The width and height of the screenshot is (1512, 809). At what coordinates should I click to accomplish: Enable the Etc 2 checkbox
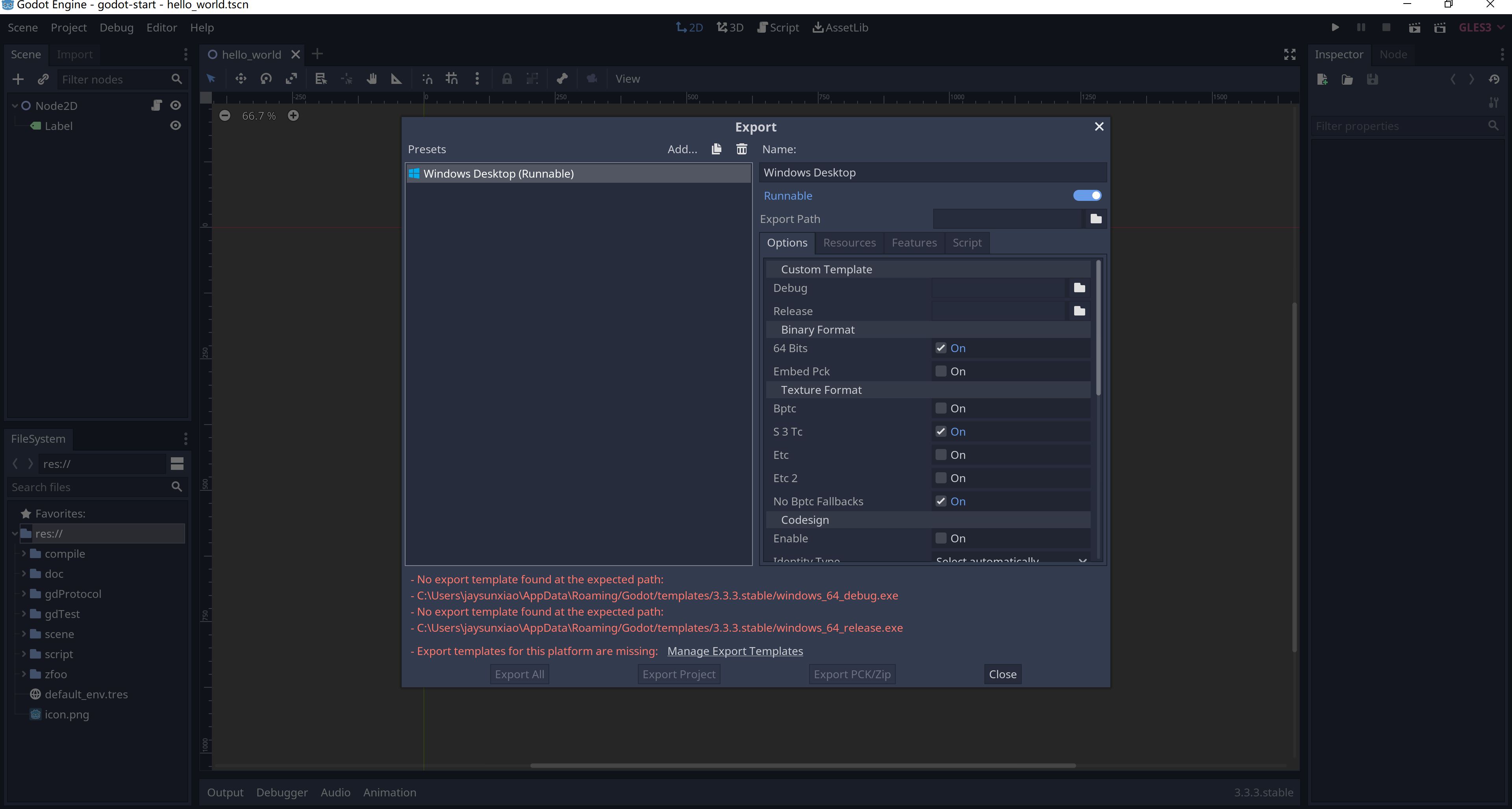point(941,478)
